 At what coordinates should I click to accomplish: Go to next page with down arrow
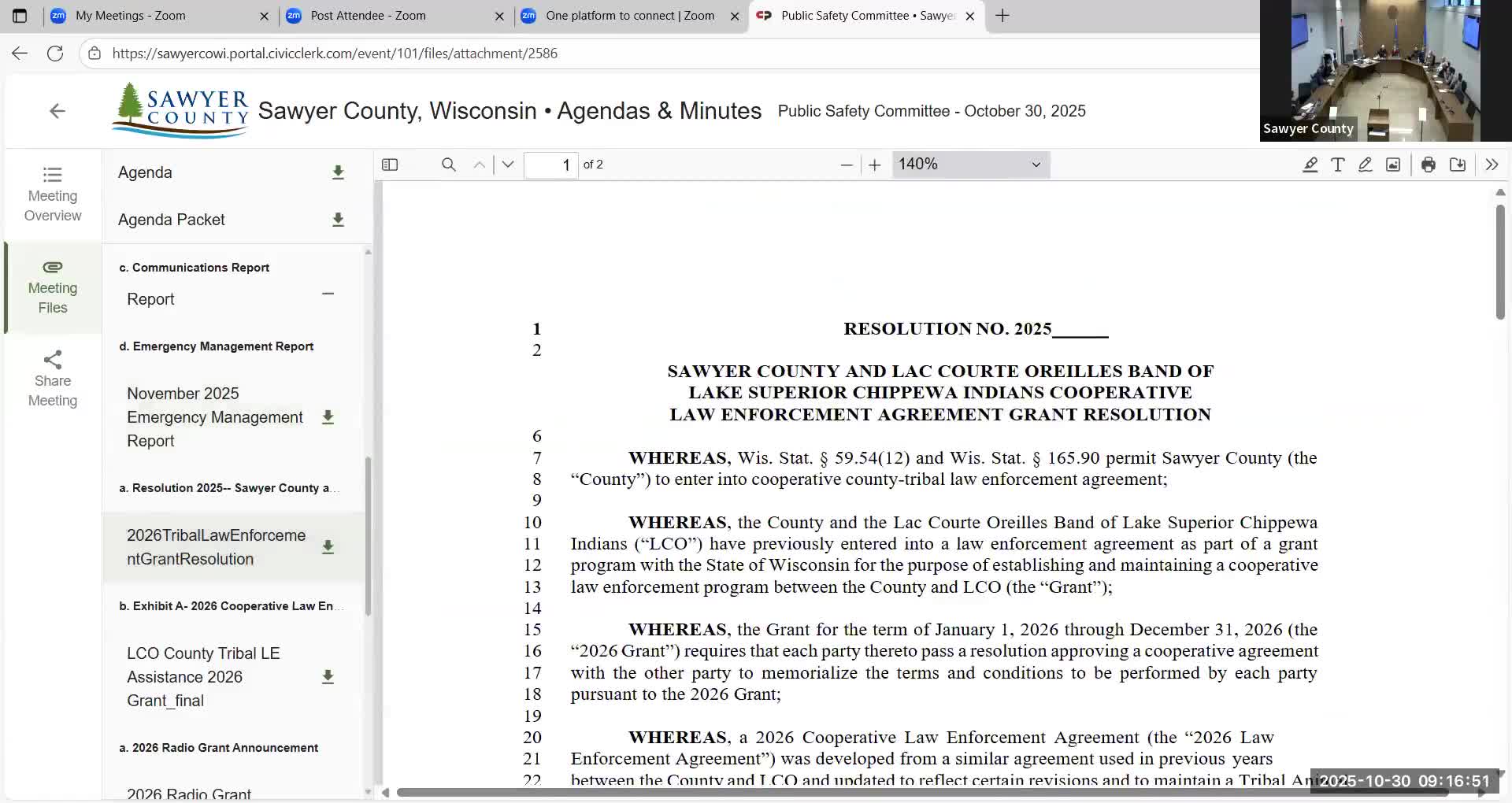507,165
